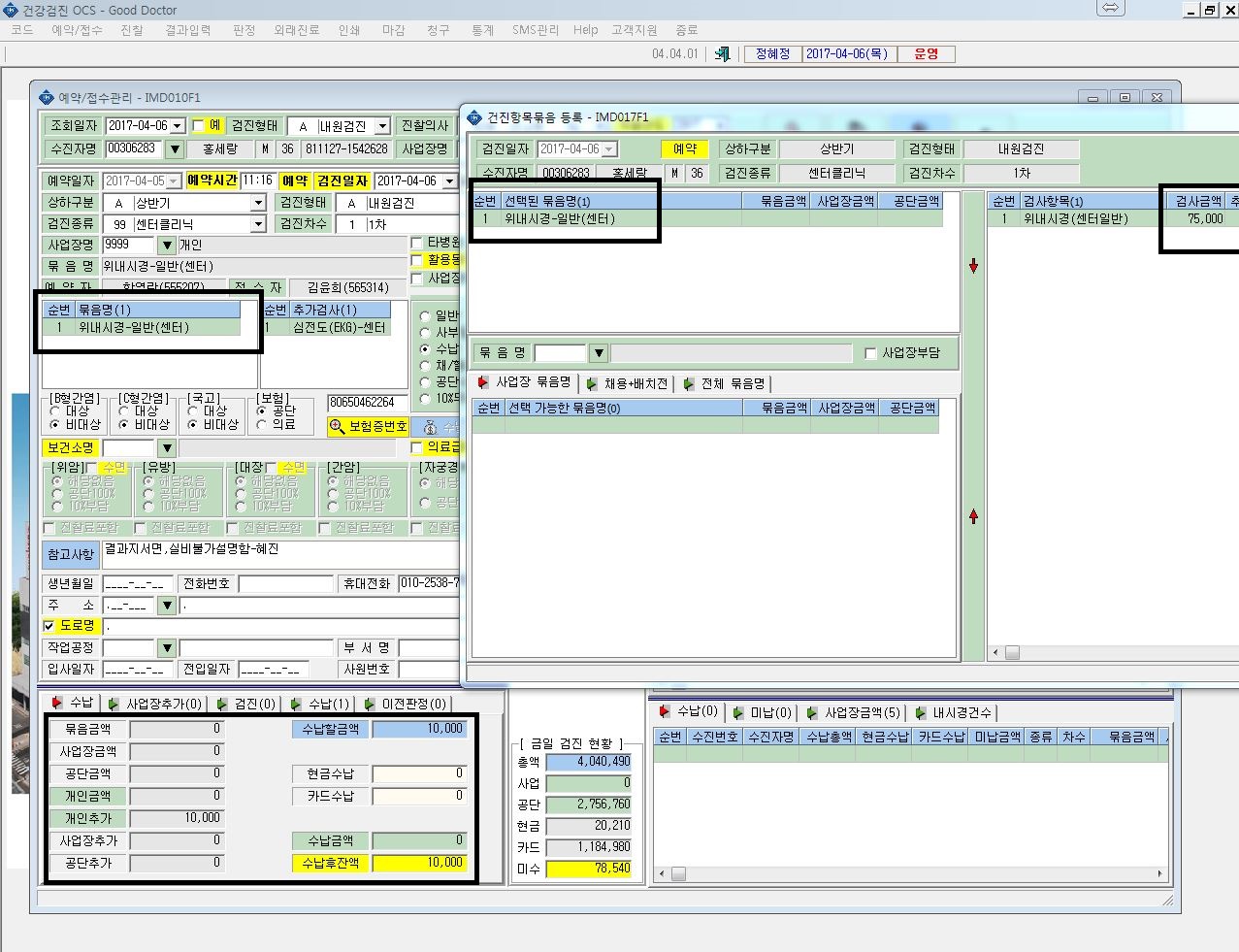The height and width of the screenshot is (952, 1239).
Task: Select 의료 radio under 보험
Action: pyautogui.click(x=261, y=424)
